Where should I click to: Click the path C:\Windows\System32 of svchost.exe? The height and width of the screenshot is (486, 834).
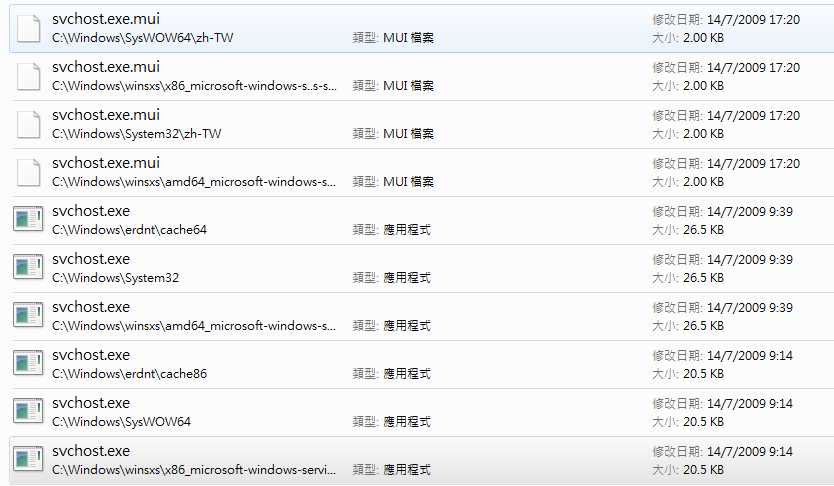tap(115, 278)
